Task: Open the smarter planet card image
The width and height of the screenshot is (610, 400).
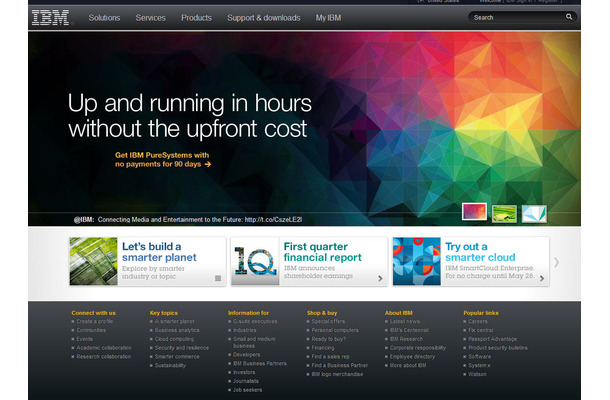Action: coord(93,261)
